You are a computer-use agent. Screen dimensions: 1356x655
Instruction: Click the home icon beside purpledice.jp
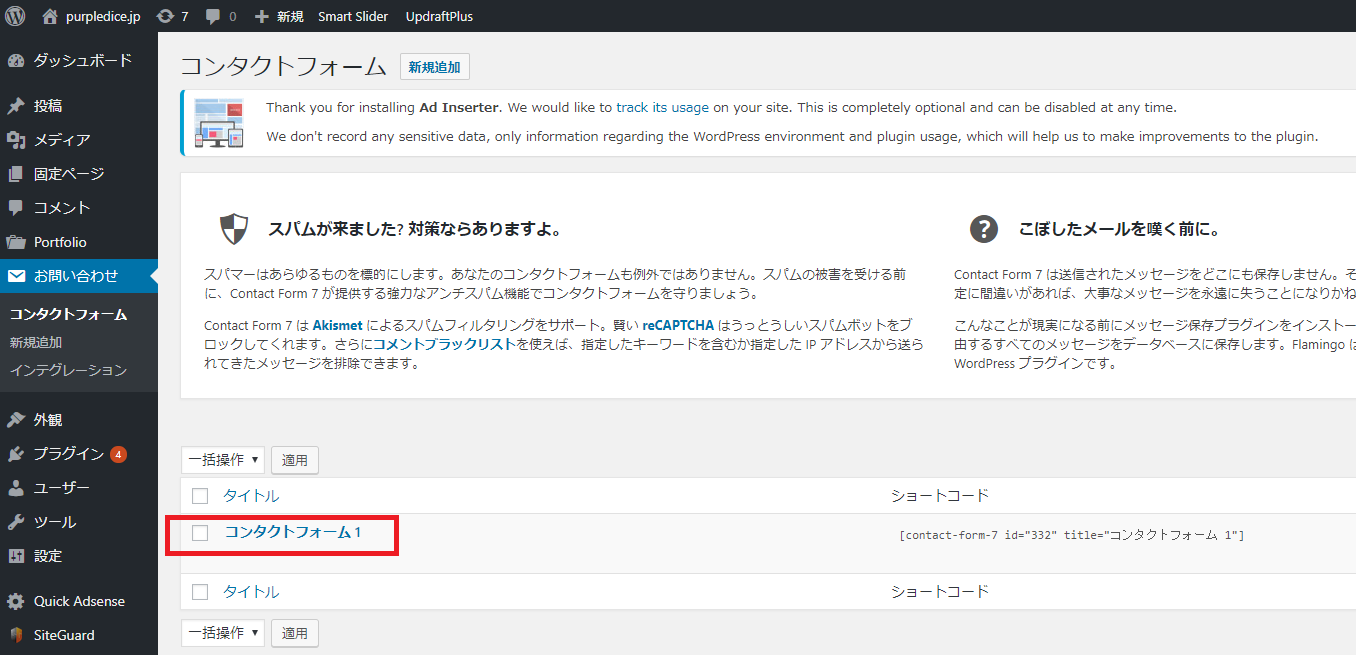[50, 16]
